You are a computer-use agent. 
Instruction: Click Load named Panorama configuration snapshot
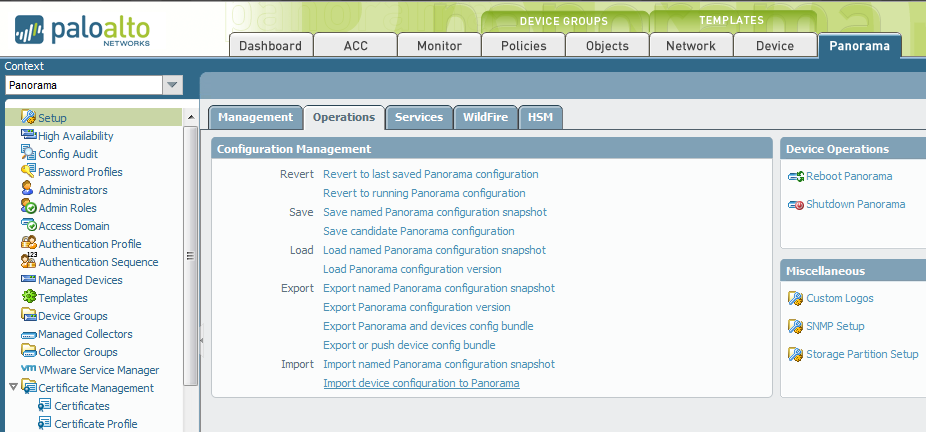click(x=434, y=250)
